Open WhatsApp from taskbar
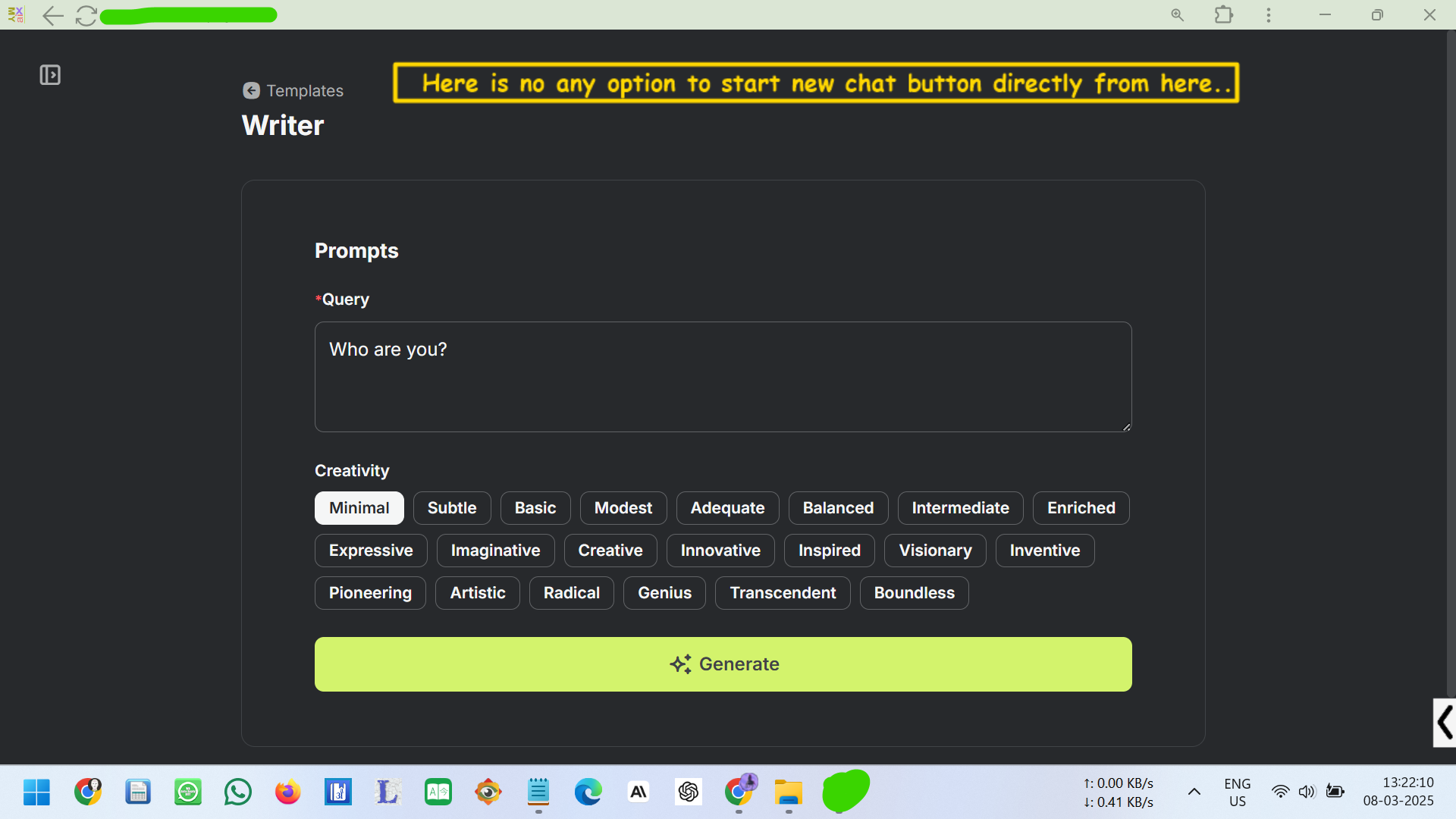 coord(237,792)
